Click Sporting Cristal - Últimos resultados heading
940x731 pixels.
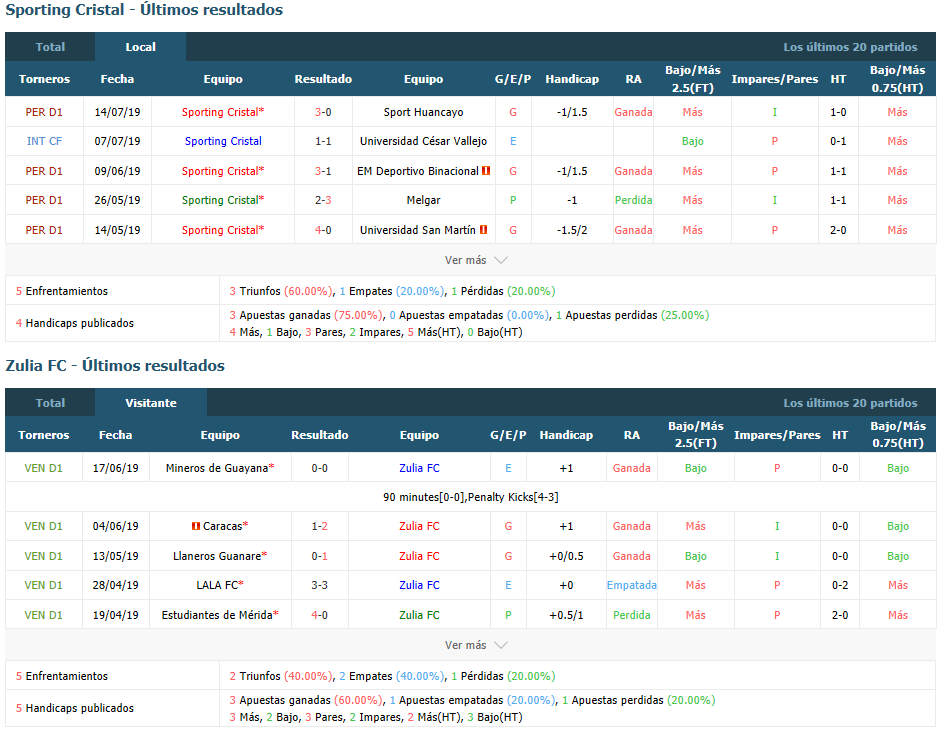144,10
